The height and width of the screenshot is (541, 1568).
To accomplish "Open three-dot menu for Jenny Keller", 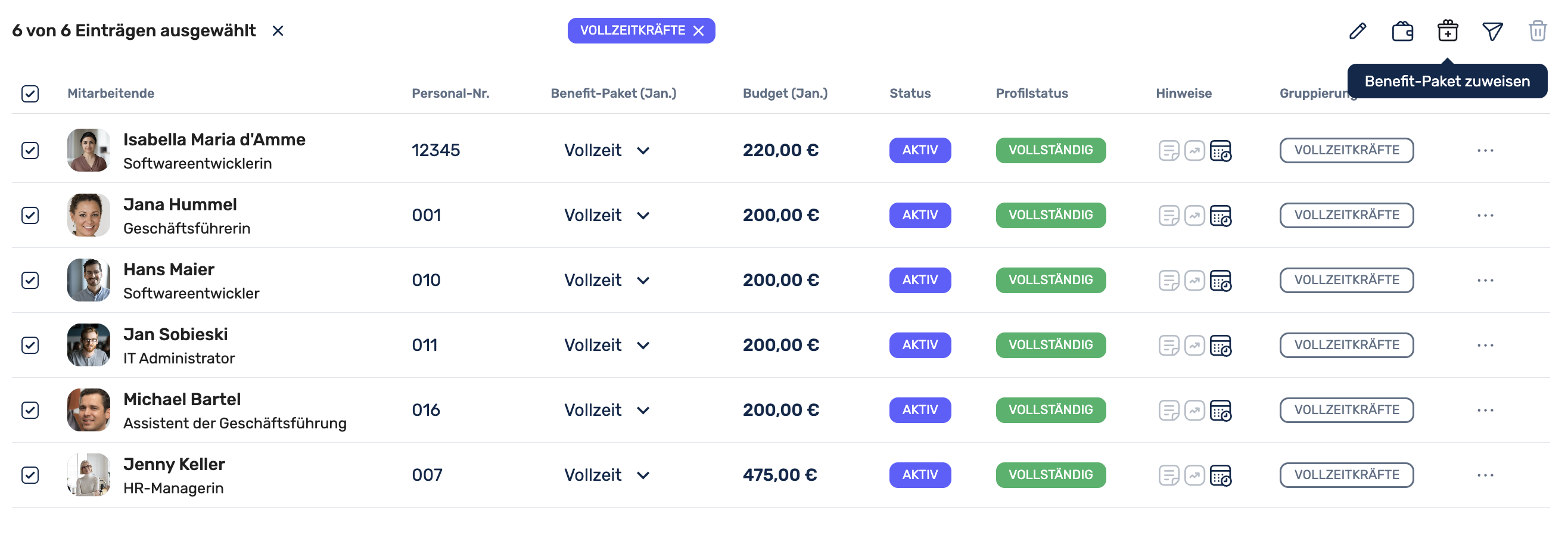I will (1485, 475).
